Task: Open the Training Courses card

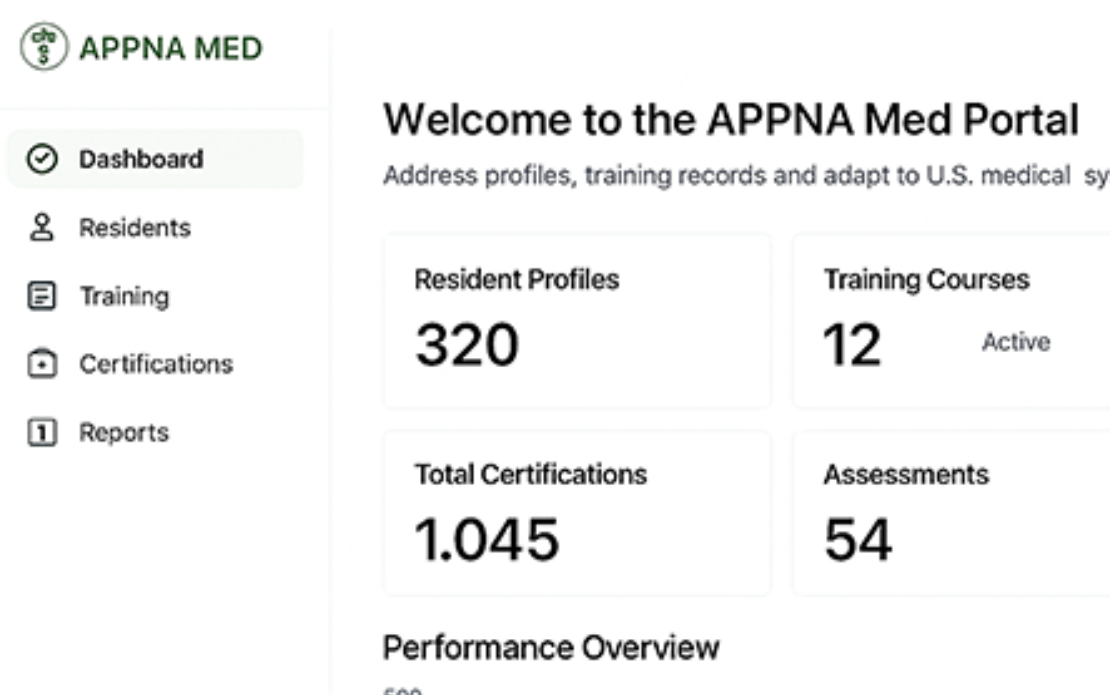Action: pyautogui.click(x=951, y=321)
